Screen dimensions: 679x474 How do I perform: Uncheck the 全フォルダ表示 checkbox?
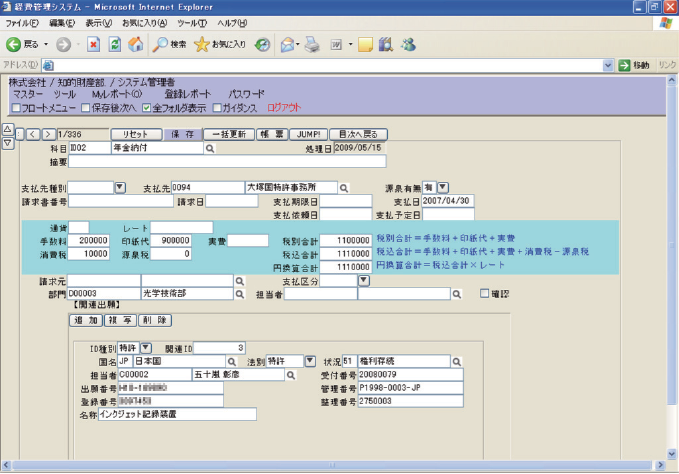click(x=147, y=108)
